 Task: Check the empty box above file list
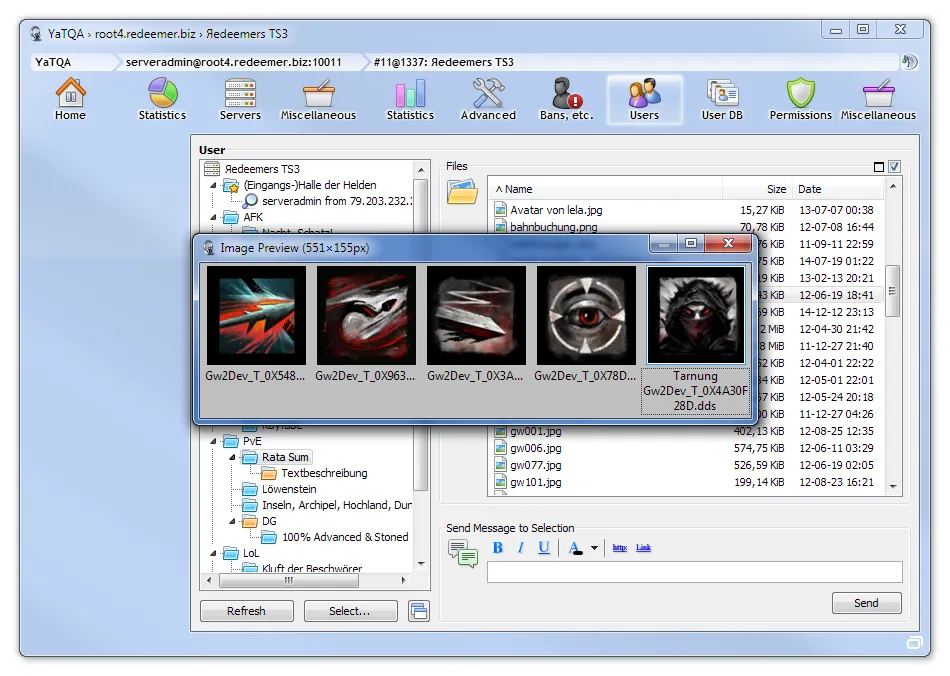tap(879, 167)
